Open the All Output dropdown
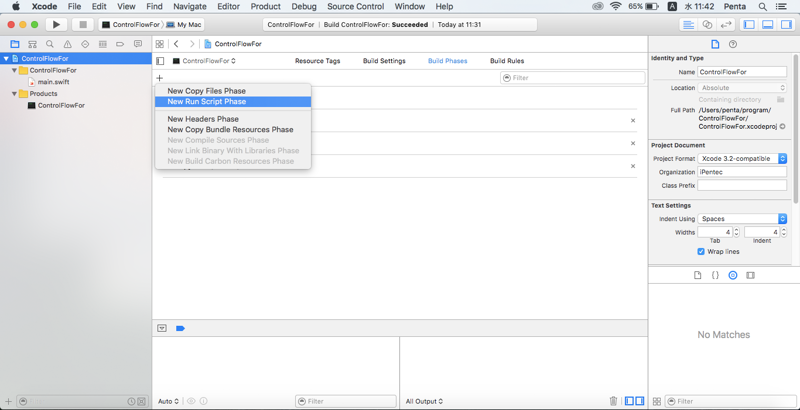 tap(424, 401)
